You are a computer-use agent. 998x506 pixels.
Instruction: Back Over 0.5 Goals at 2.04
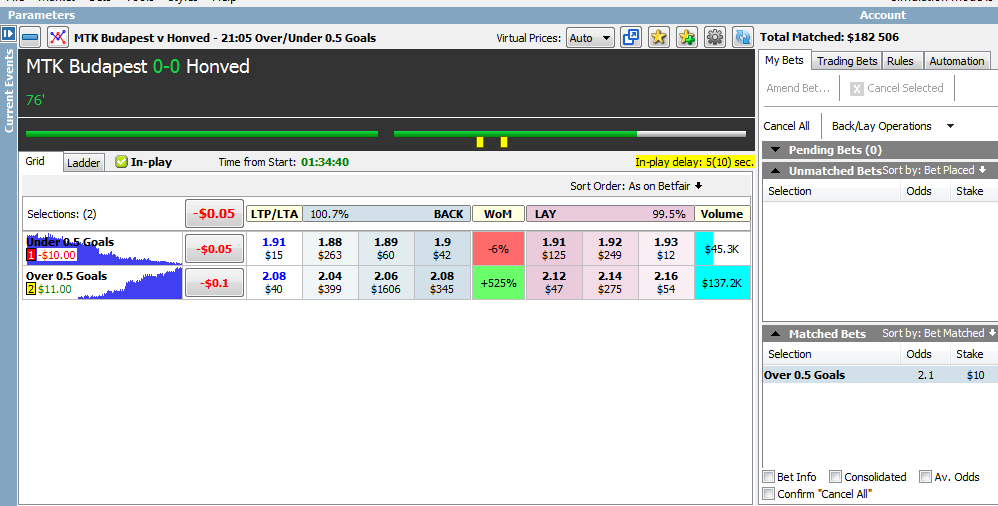pos(330,283)
